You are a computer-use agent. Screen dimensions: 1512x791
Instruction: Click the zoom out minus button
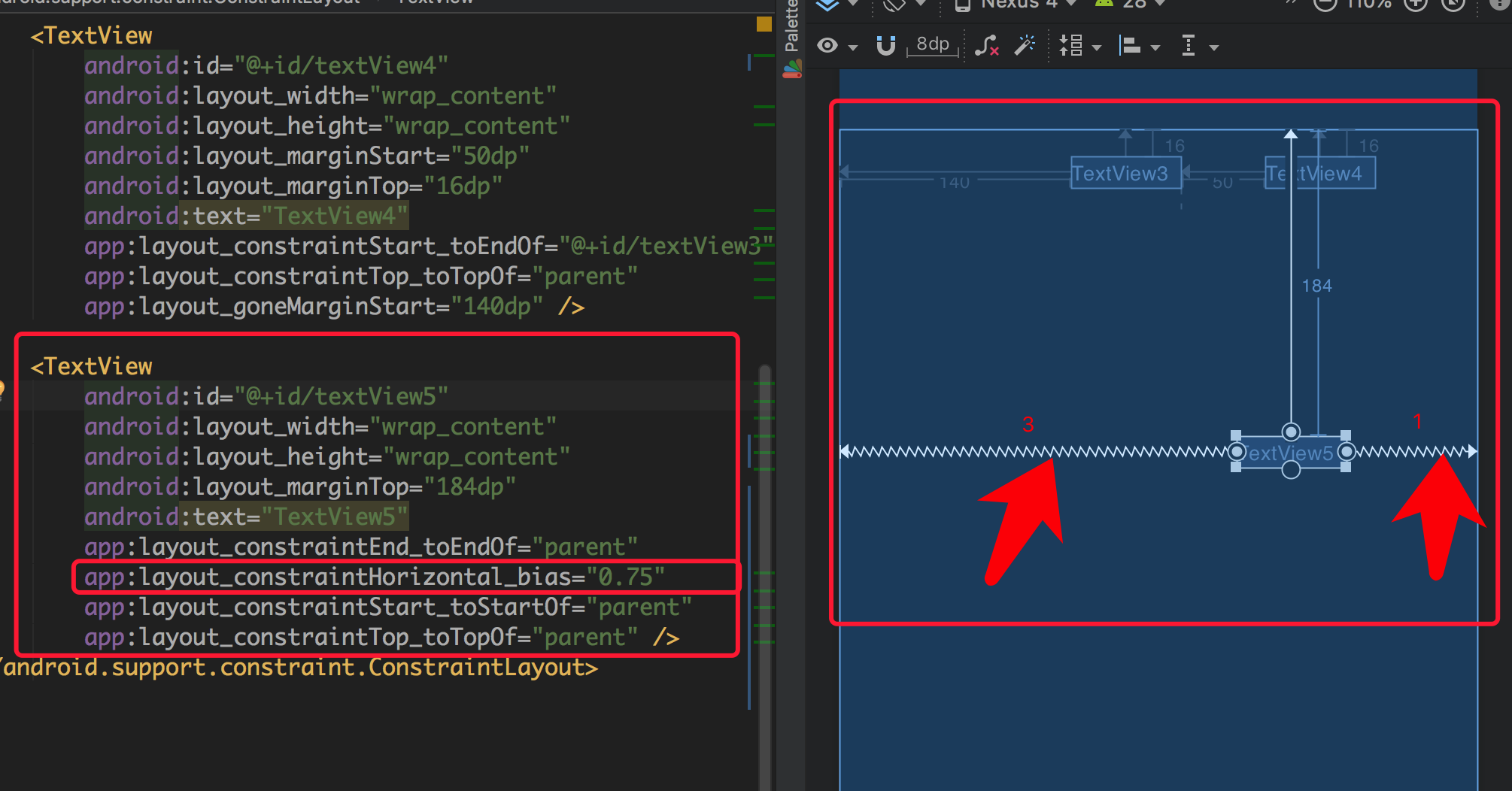click(1325, 4)
